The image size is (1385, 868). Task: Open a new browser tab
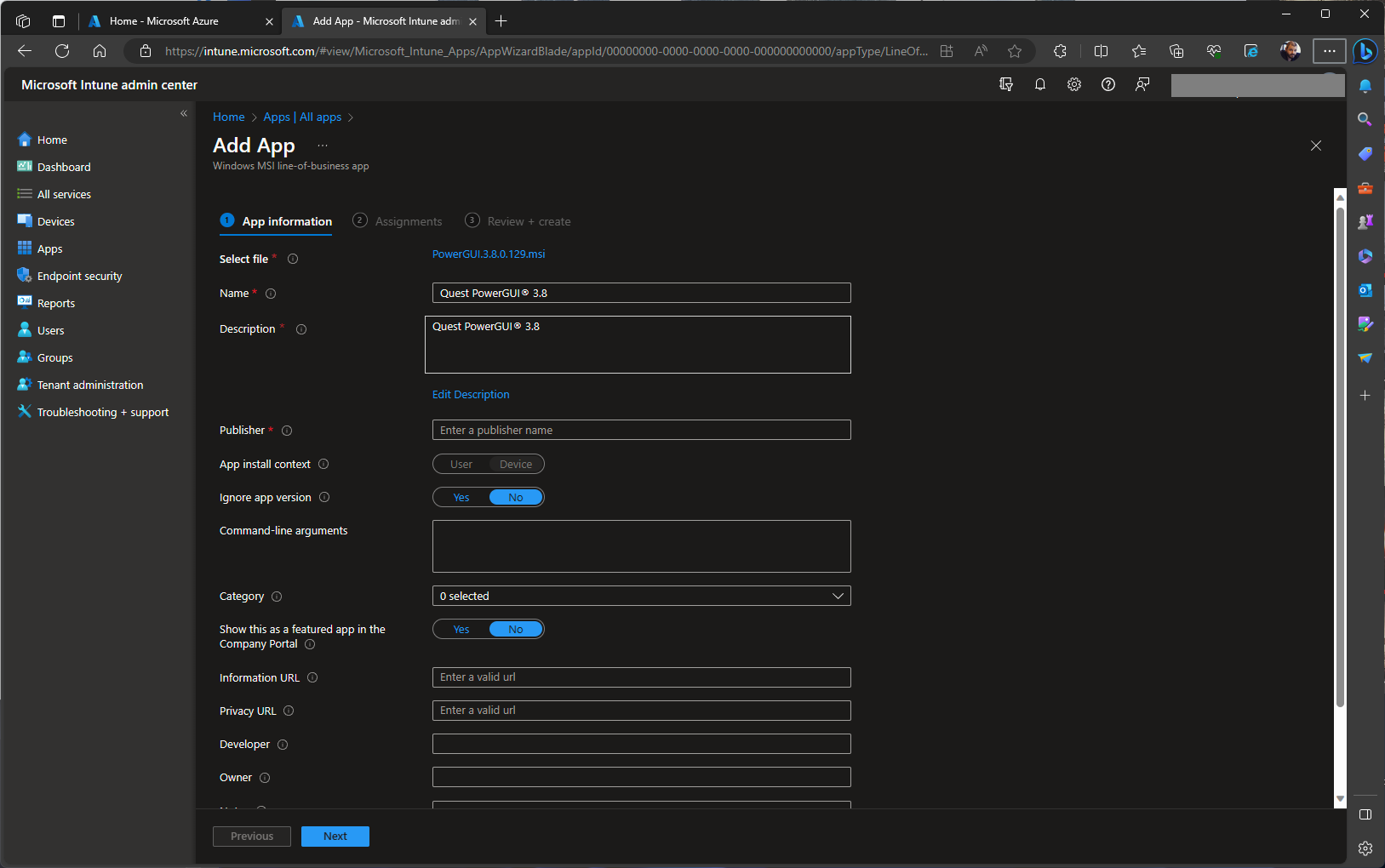(501, 21)
